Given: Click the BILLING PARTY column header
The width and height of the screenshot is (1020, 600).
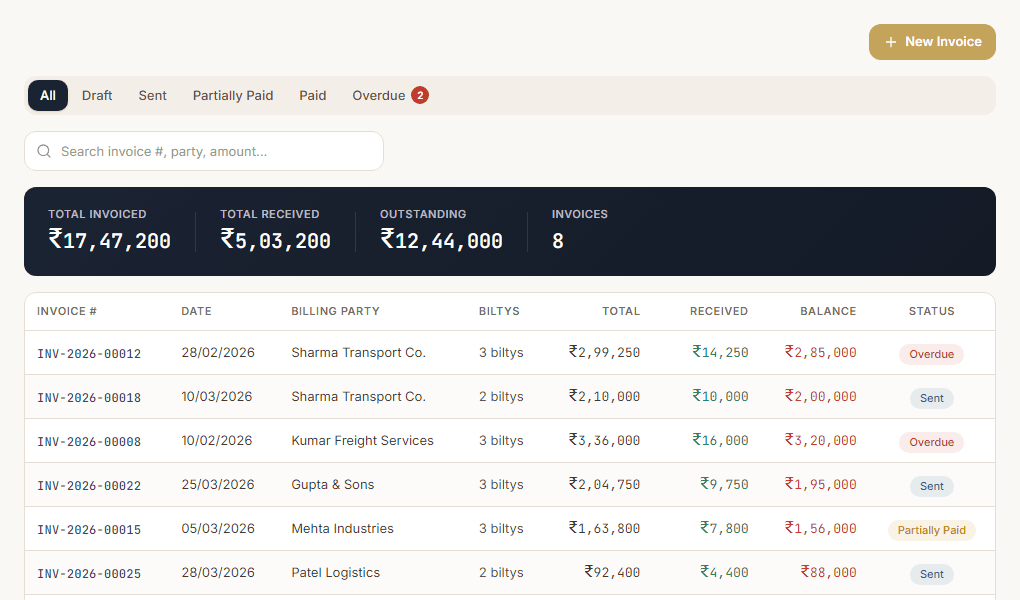Looking at the screenshot, I should (335, 311).
